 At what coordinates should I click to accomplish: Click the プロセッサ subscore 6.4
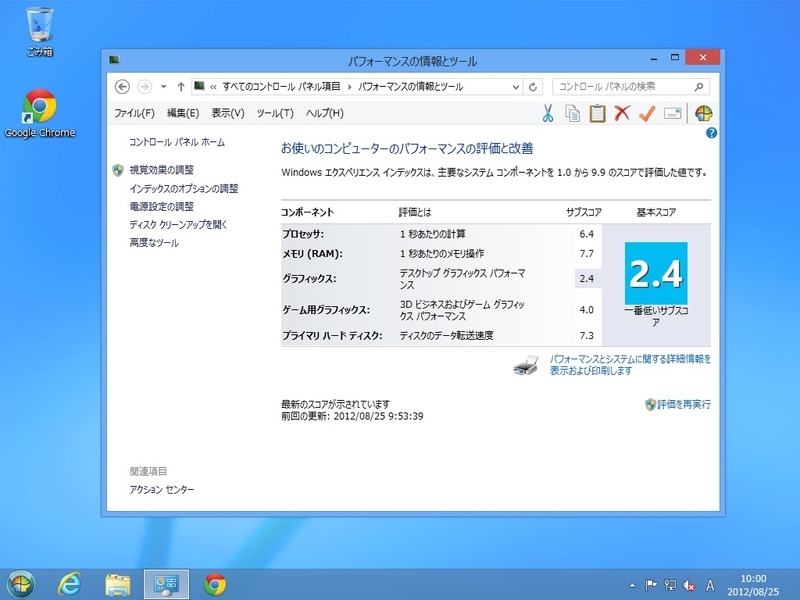pyautogui.click(x=587, y=234)
